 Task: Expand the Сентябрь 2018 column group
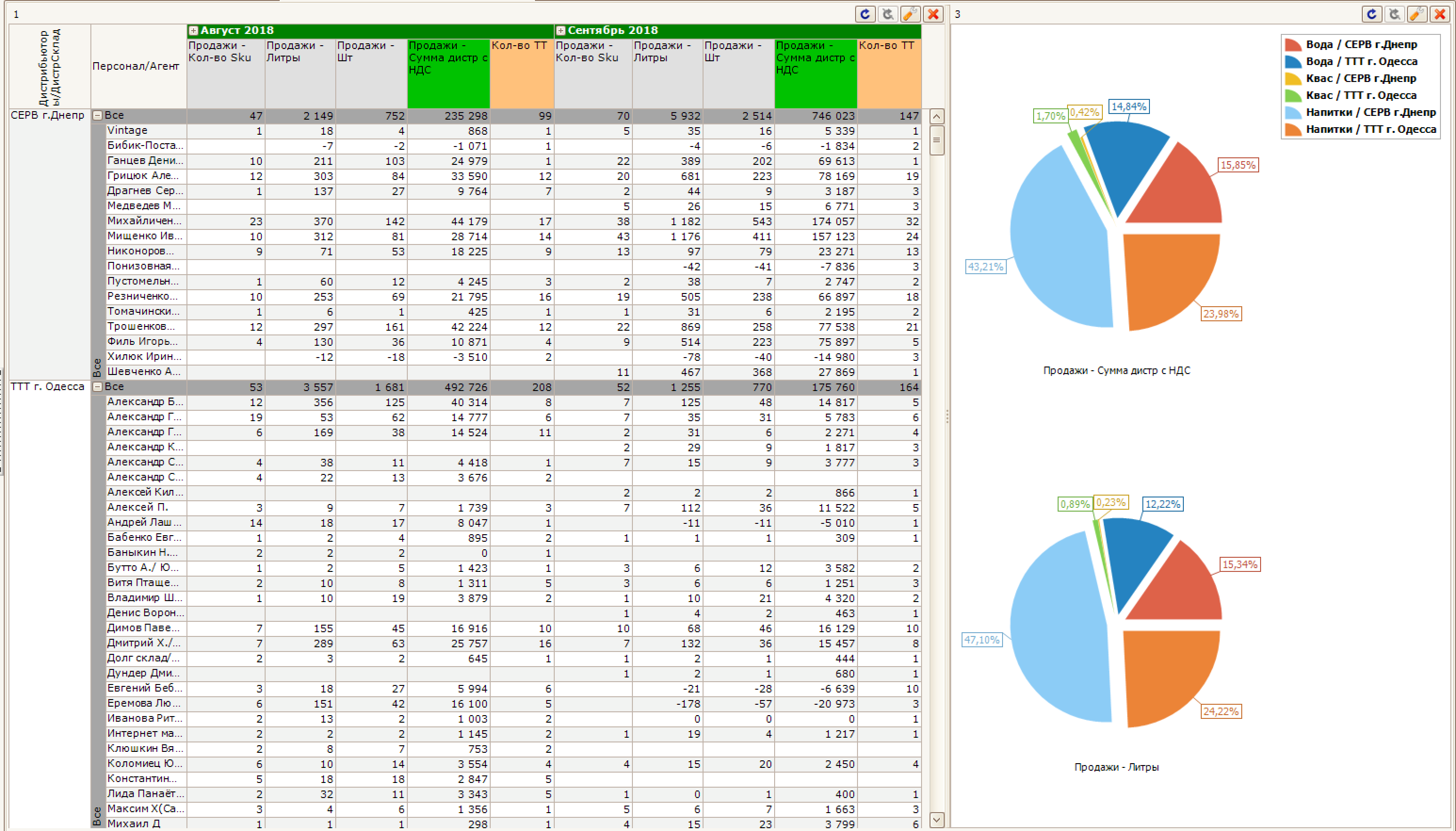click(x=561, y=31)
